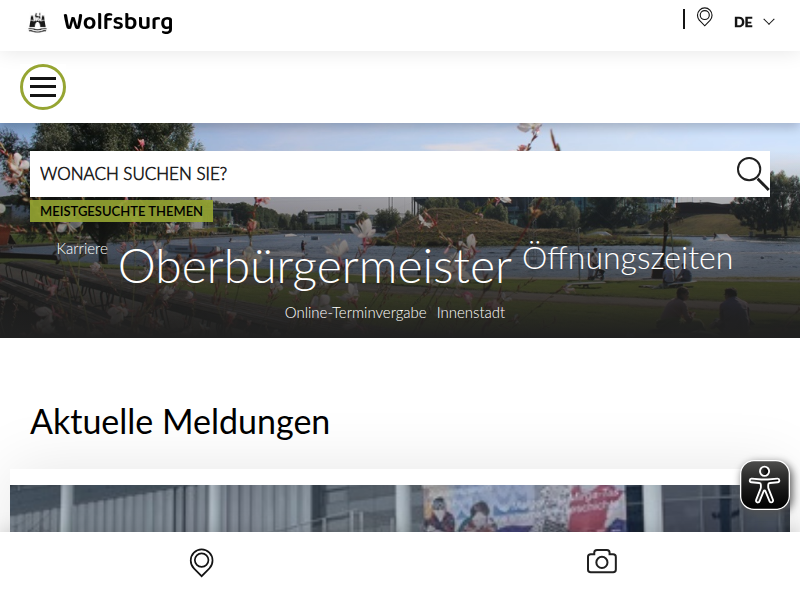
Task: Expand the DE language dropdown
Action: (x=754, y=22)
